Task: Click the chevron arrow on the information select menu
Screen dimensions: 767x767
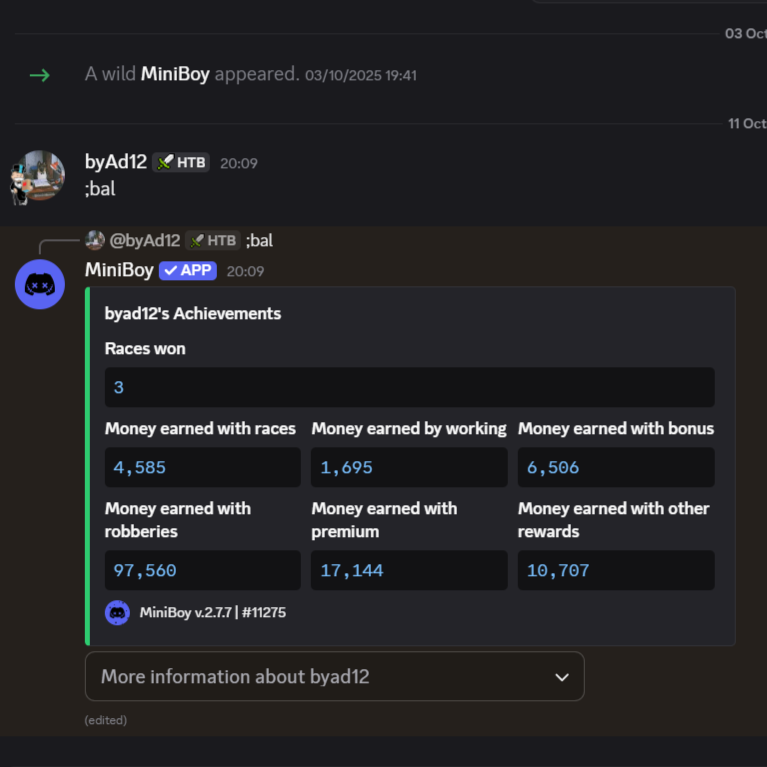Action: tap(562, 677)
